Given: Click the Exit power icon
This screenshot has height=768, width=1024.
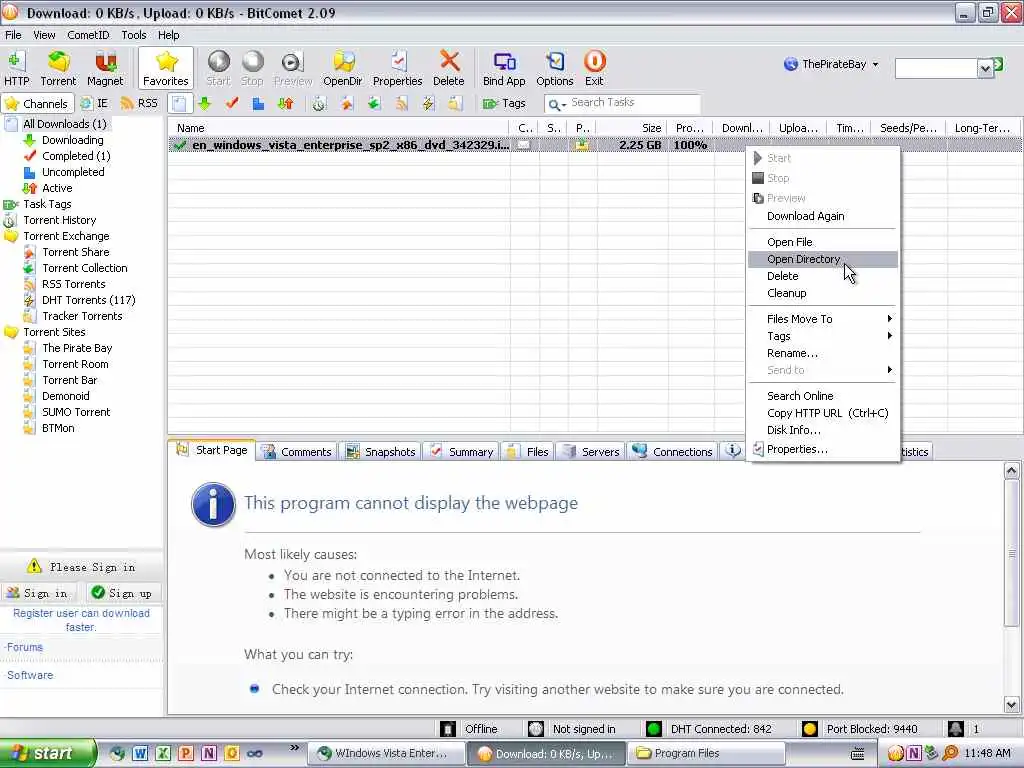Looking at the screenshot, I should click(594, 68).
